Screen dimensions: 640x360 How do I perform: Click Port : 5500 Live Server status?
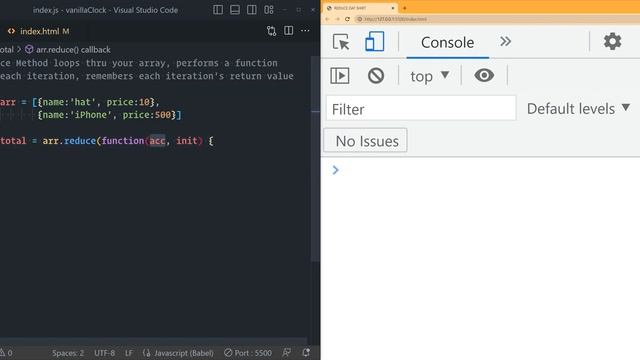(248, 353)
